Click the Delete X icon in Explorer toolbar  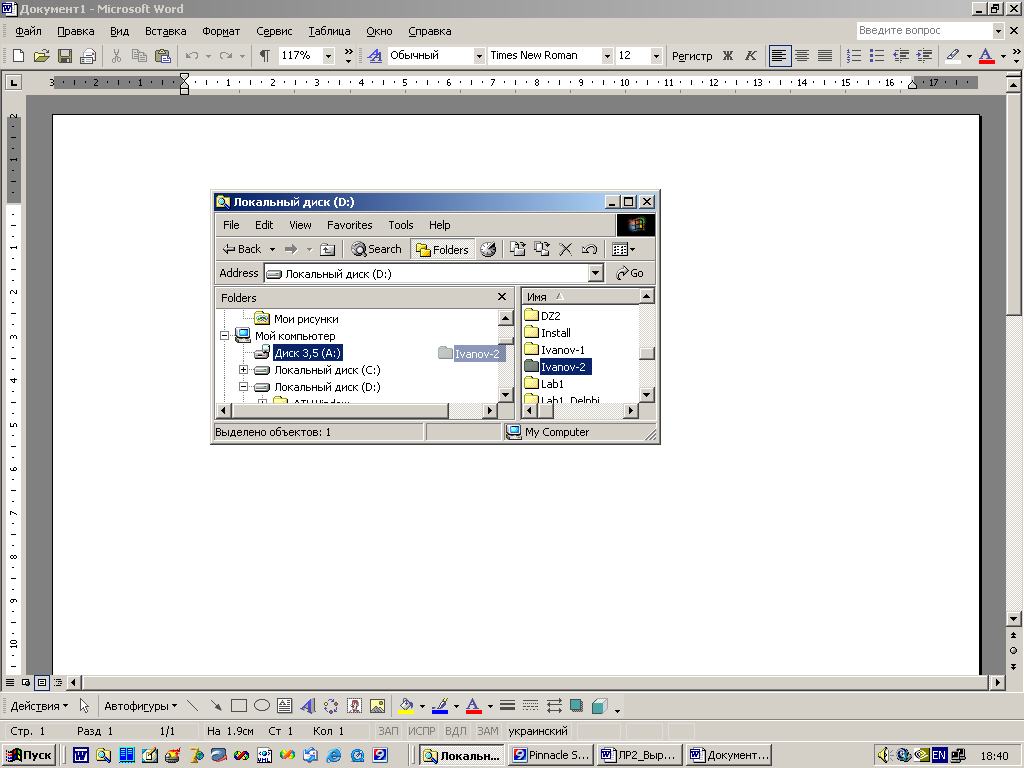click(566, 249)
